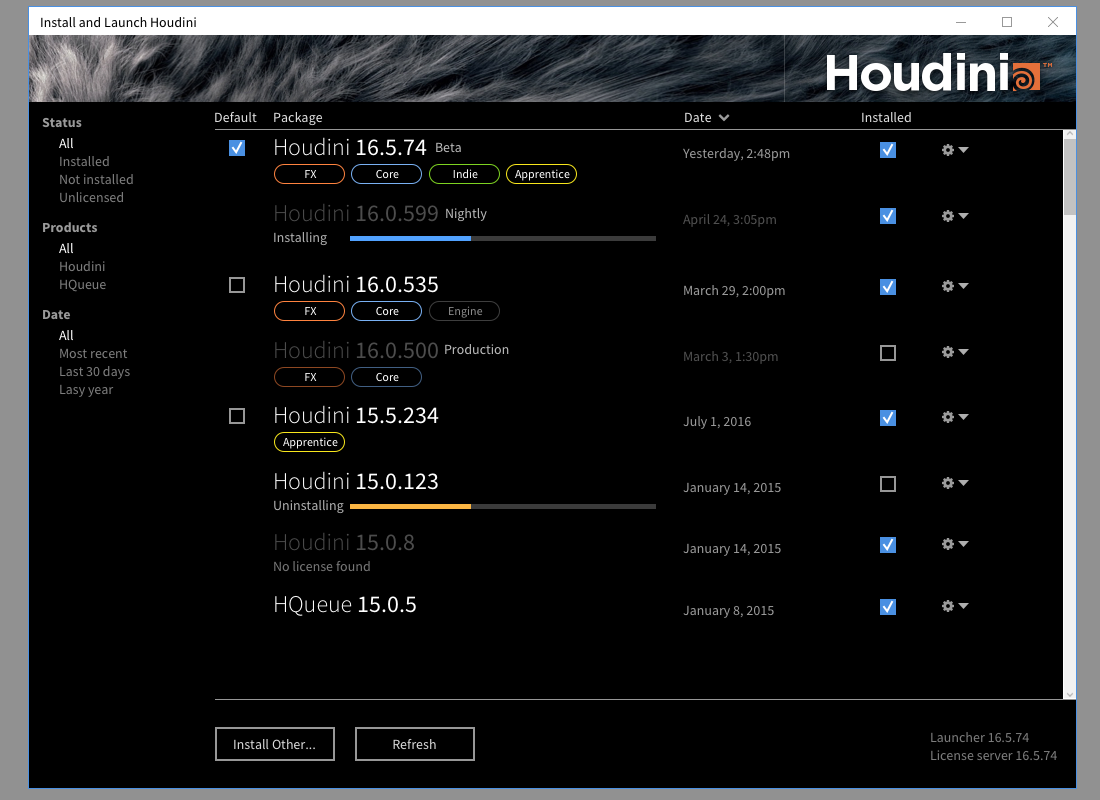The image size is (1100, 800).
Task: Launch Core from Houdini 16.0.535
Action: [387, 311]
